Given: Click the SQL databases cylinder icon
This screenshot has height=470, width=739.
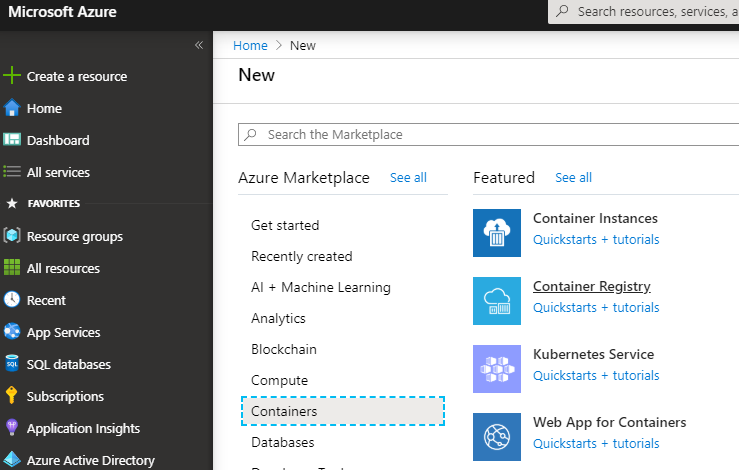Looking at the screenshot, I should [12, 363].
